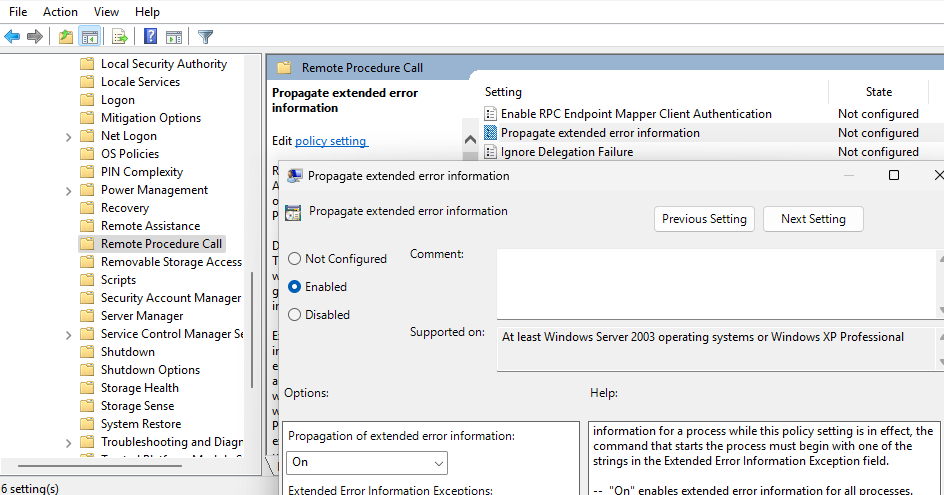Select the Shutdown Options tree item
The height and width of the screenshot is (495, 944).
151,370
